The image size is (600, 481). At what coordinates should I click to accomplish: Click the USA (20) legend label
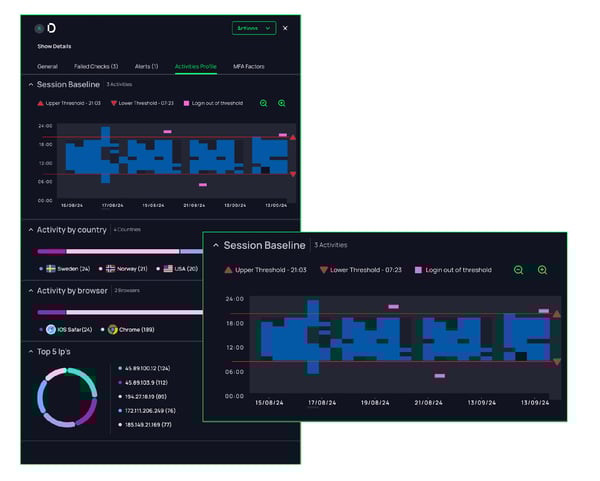point(186,269)
